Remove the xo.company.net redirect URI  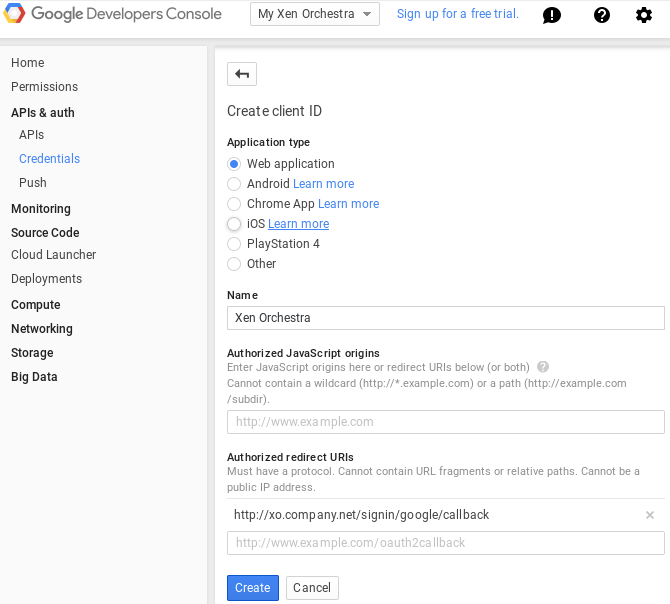point(649,515)
